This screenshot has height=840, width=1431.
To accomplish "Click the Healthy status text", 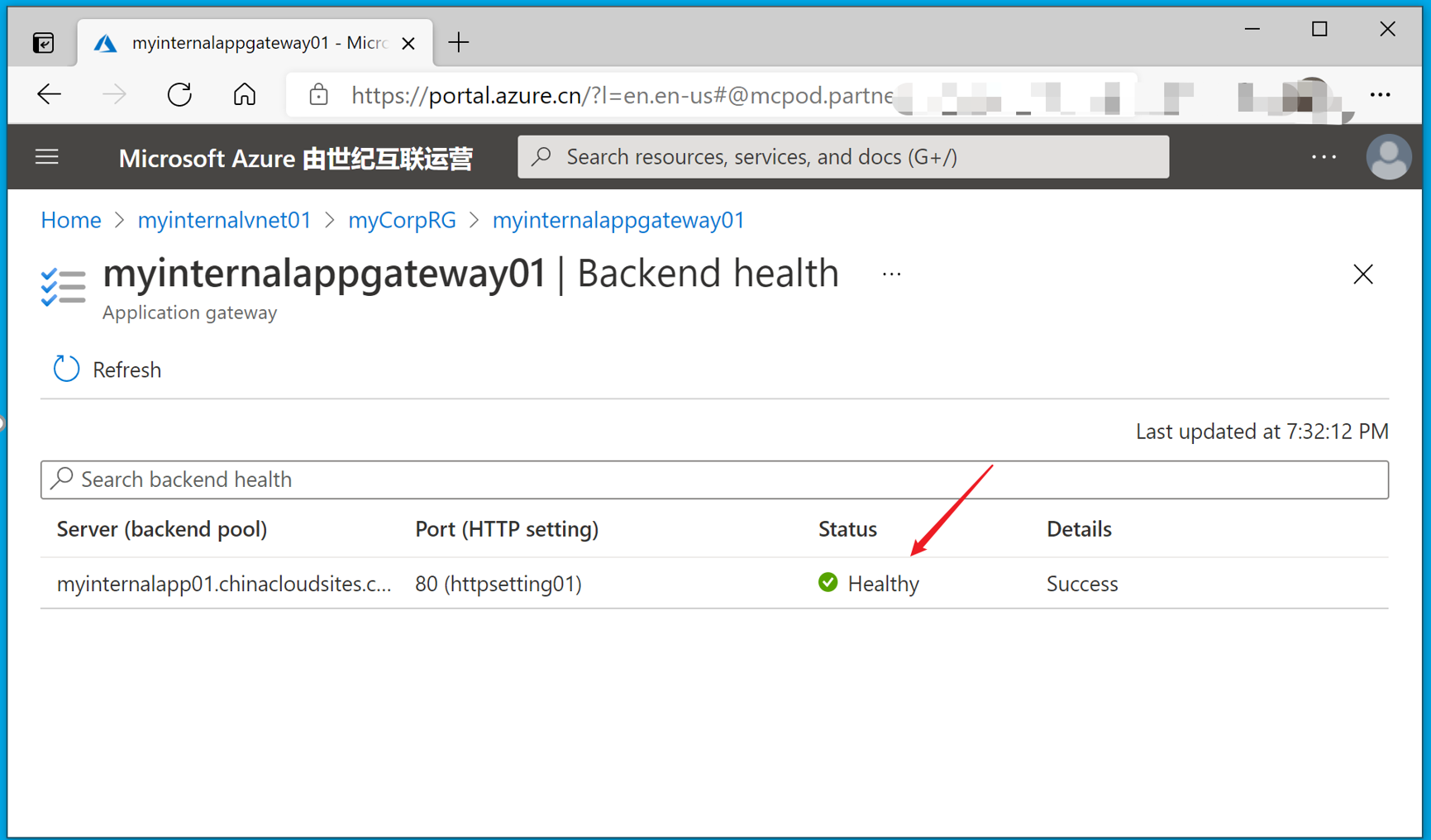I will [x=884, y=584].
